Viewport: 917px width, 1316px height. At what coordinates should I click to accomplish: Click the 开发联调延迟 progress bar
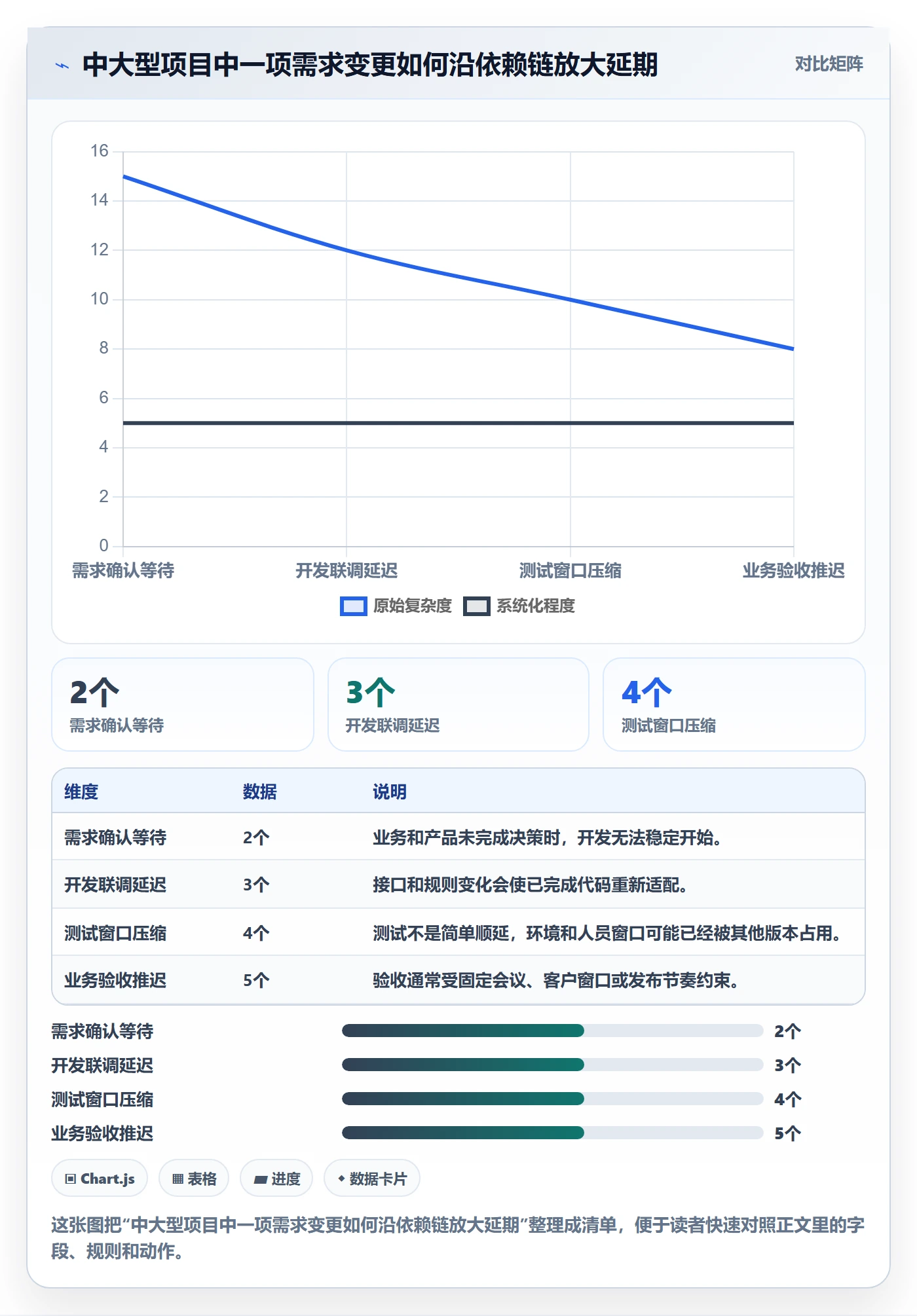pos(553,1065)
